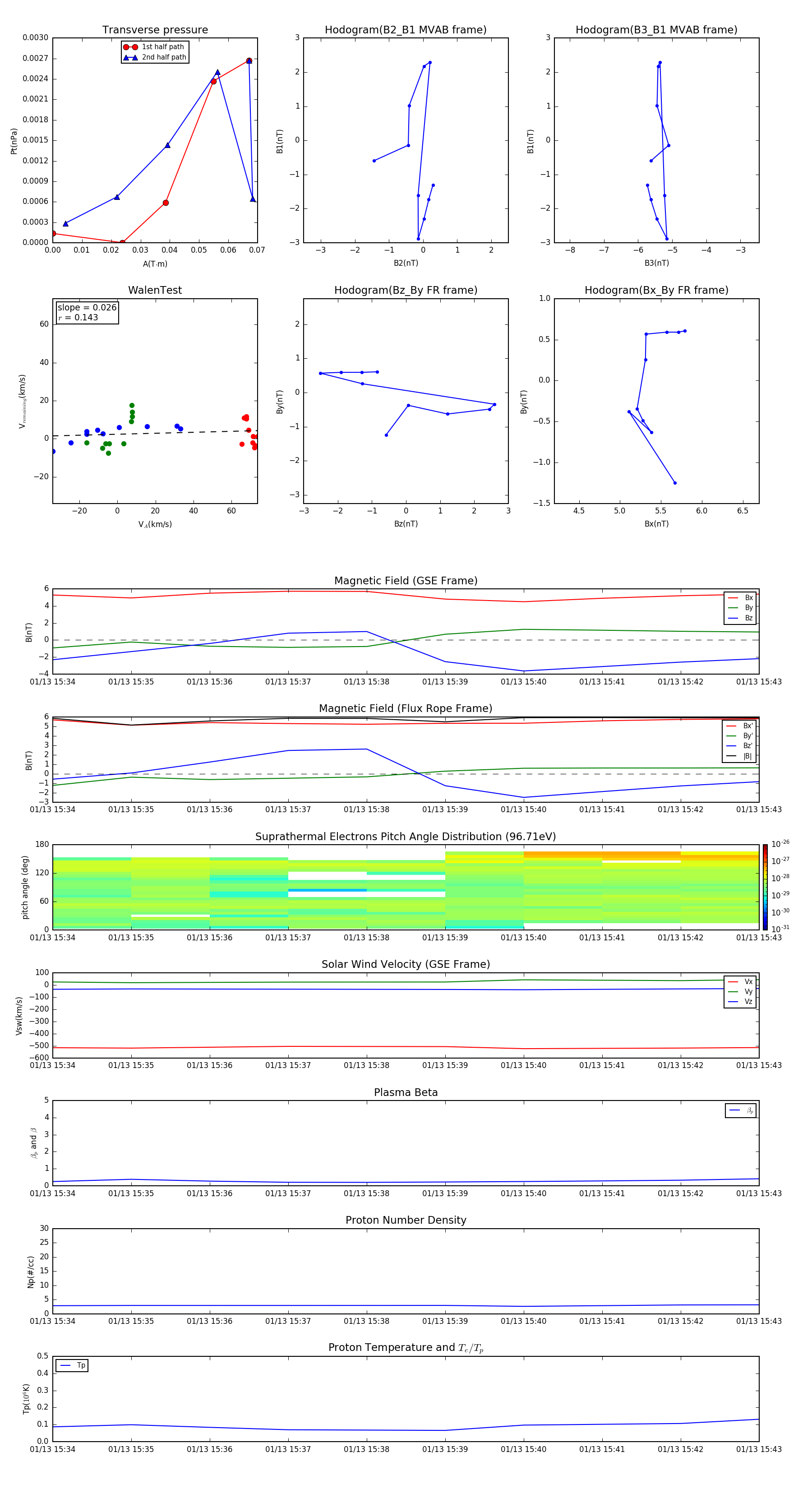812x1489 pixels.
Task: Click the "A(T·m)" x-axis label
Action: pos(155,264)
